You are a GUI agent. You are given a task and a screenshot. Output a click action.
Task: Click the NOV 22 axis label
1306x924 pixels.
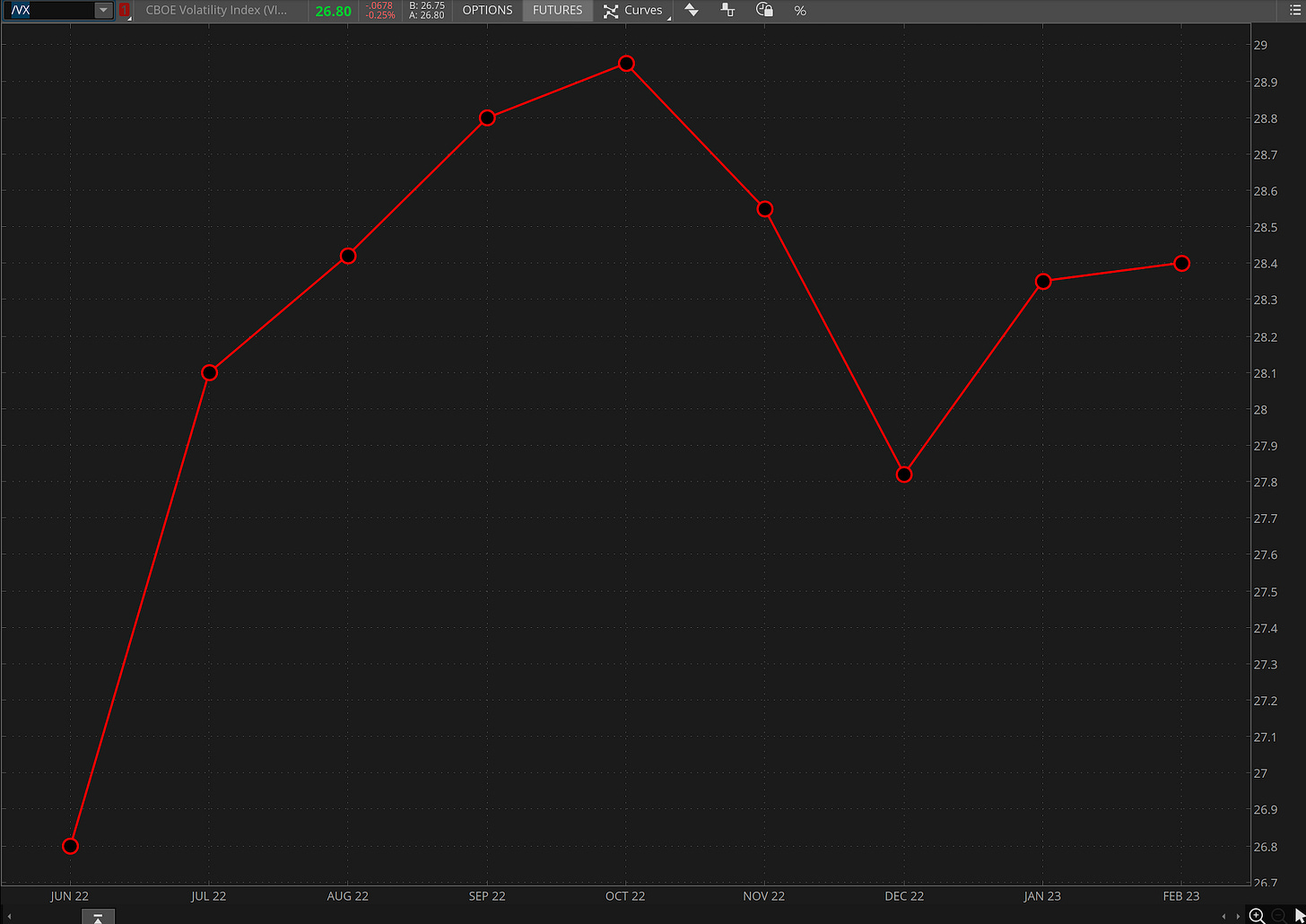[x=764, y=896]
